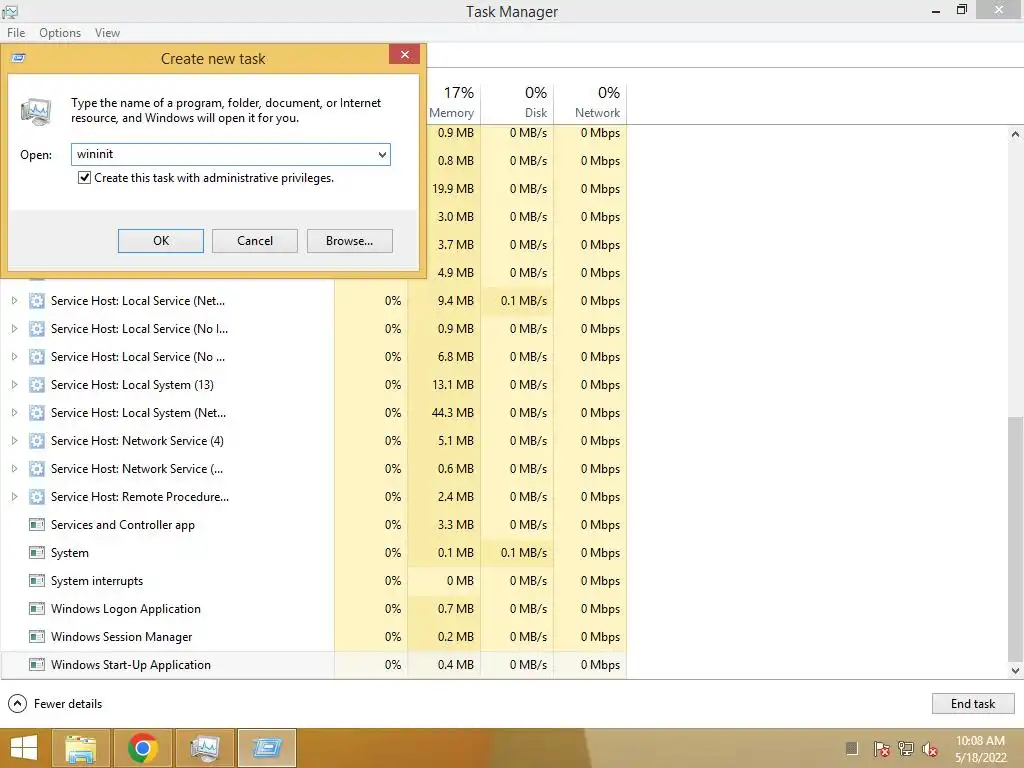This screenshot has height=768, width=1024.
Task: Open the Options menu
Action: [x=60, y=33]
